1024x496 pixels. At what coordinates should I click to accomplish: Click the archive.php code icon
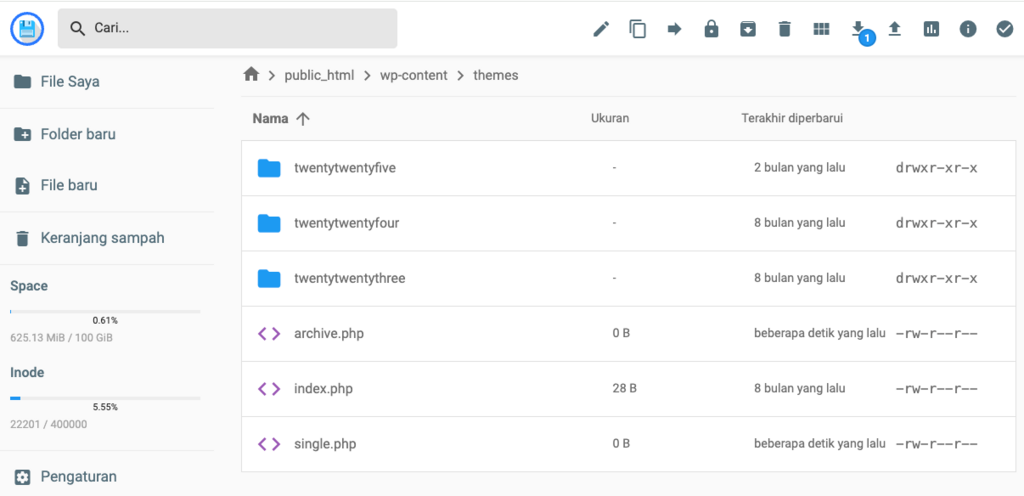pyautogui.click(x=269, y=333)
